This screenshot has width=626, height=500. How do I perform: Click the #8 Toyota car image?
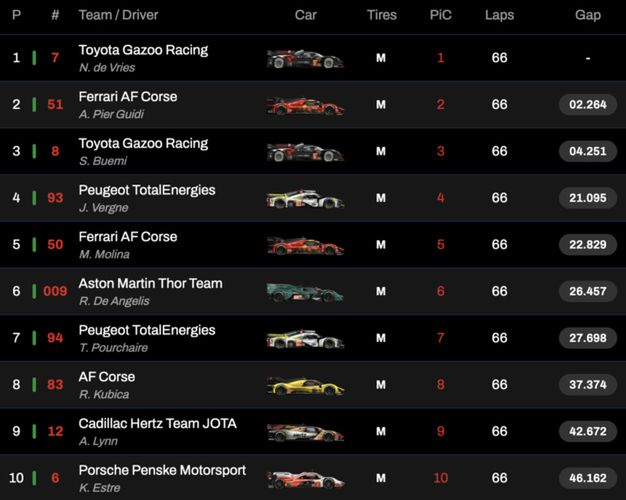pyautogui.click(x=305, y=152)
